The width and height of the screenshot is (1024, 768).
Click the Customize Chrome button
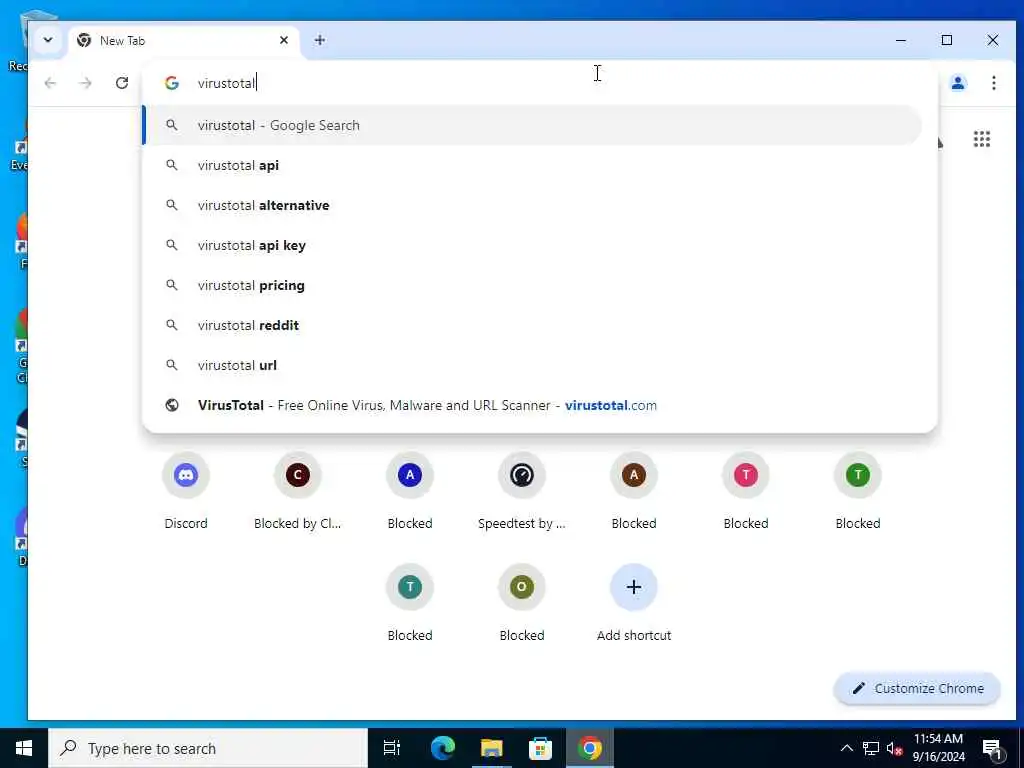[918, 688]
